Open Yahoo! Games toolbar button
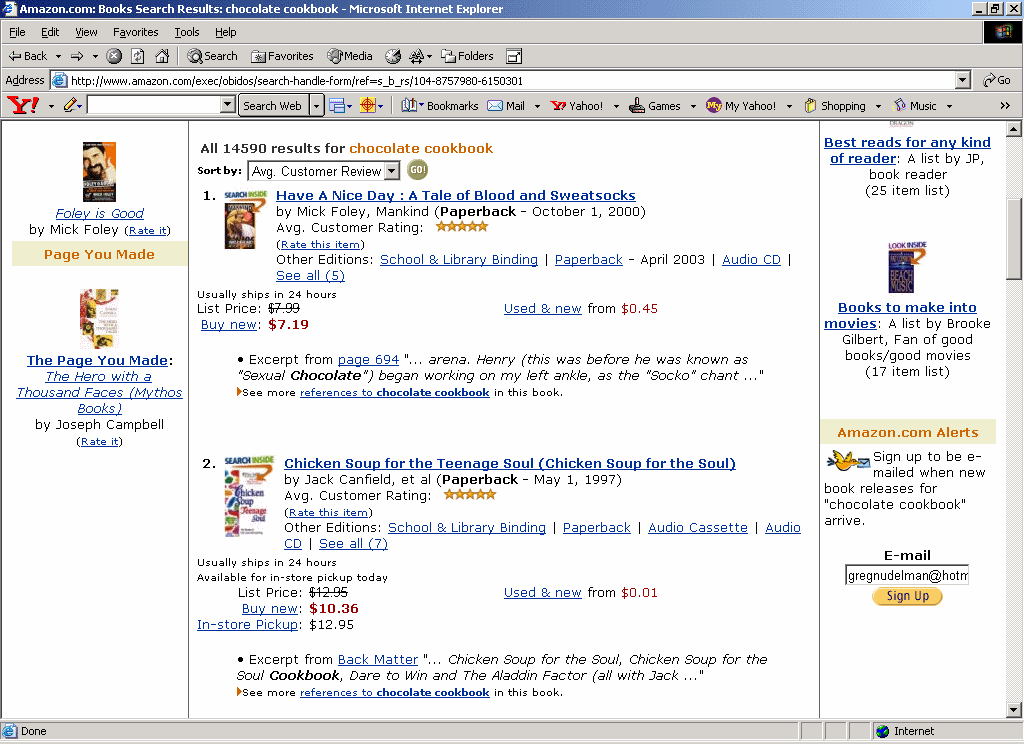1024x744 pixels. (x=655, y=105)
